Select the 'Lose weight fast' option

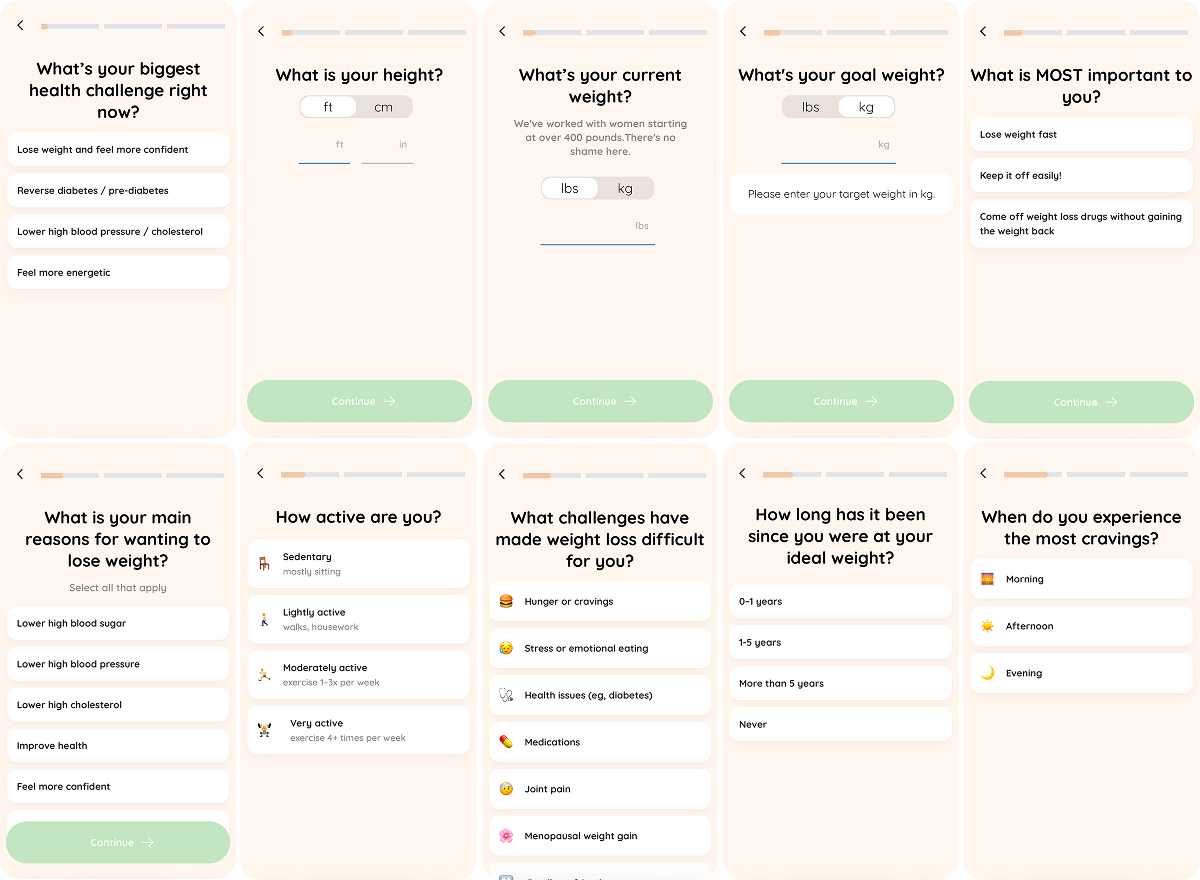[x=1081, y=134]
